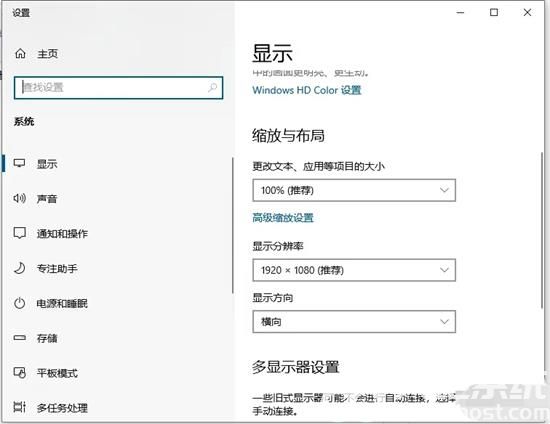Open the 100% (推荐) scaling dropdown
Viewport: 550px width, 424px height.
coord(354,190)
